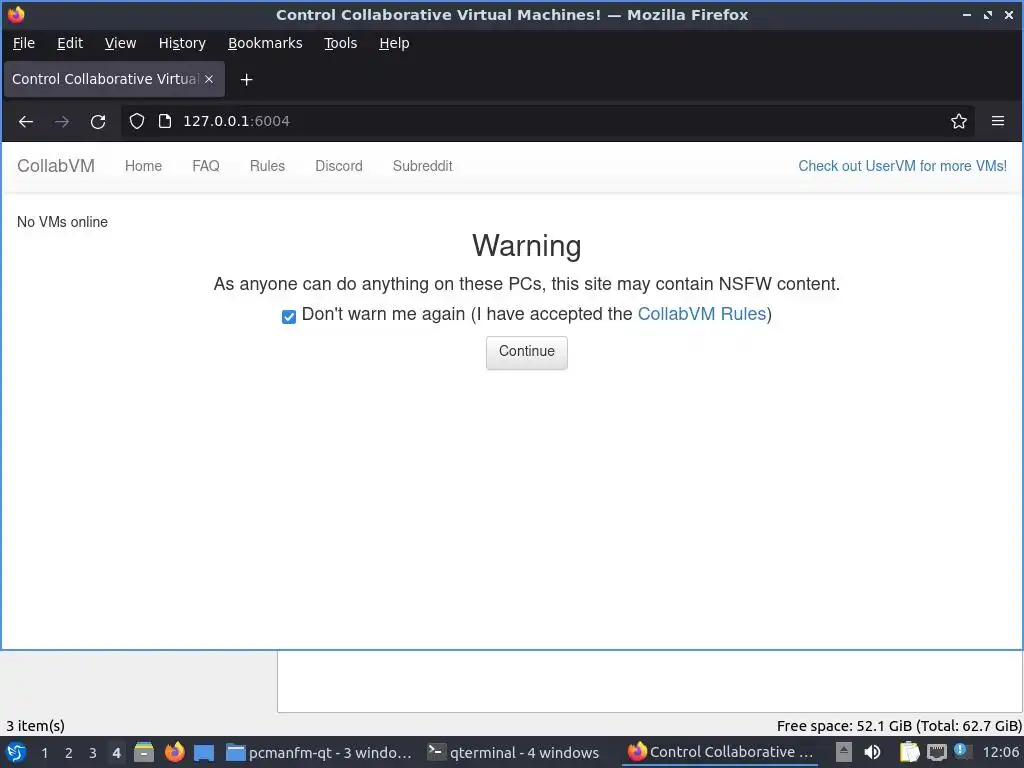
Task: Click the site information page icon
Action: coord(165,121)
